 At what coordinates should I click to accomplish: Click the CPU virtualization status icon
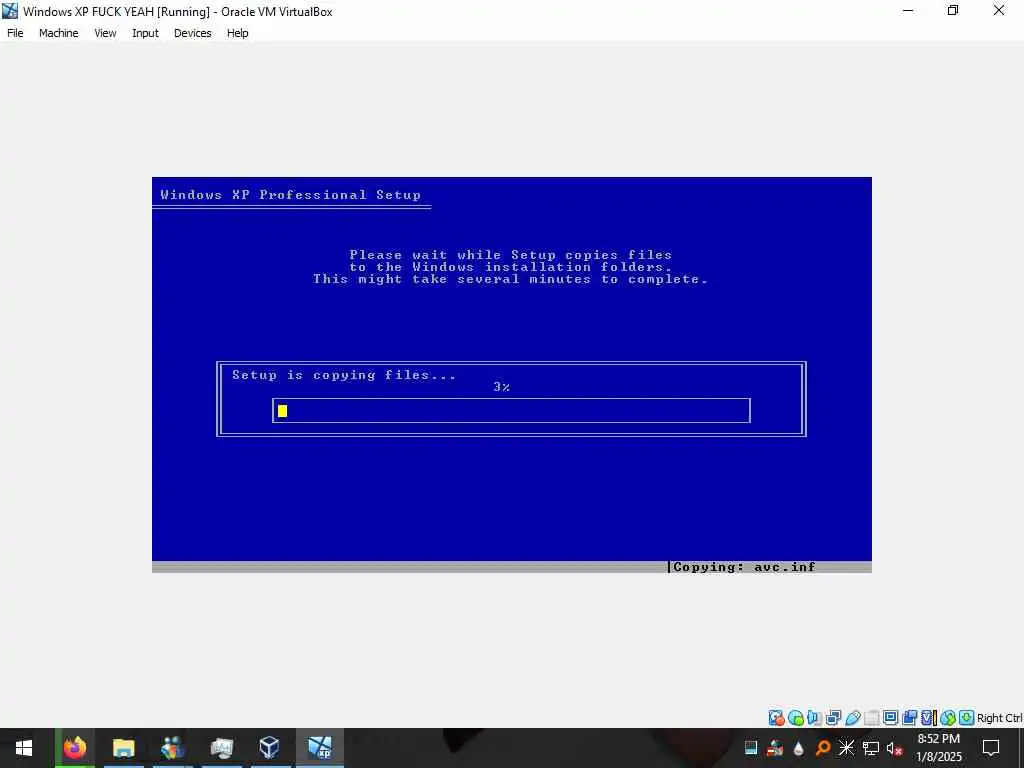928,718
